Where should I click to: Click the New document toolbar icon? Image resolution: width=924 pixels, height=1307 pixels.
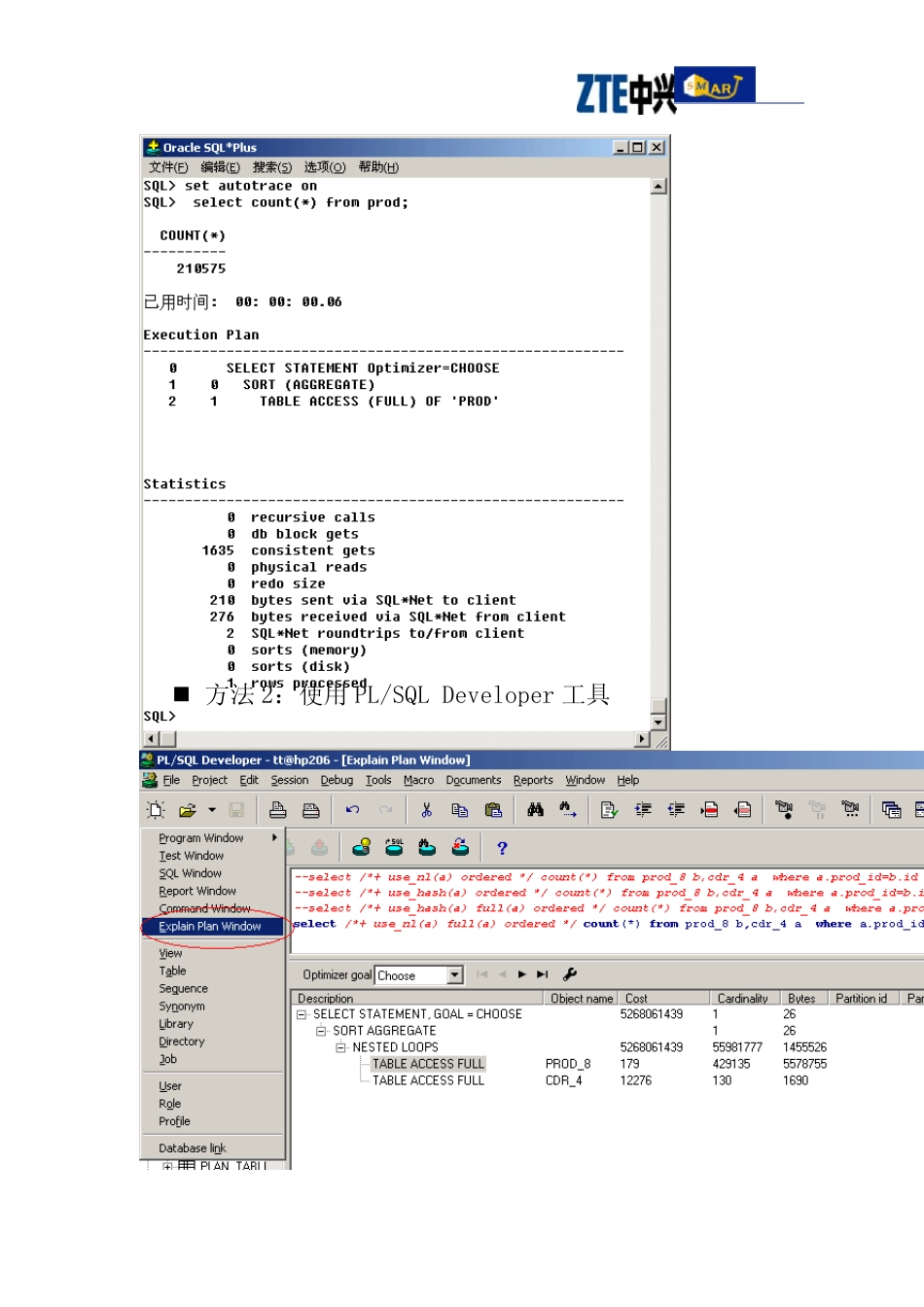(x=156, y=809)
